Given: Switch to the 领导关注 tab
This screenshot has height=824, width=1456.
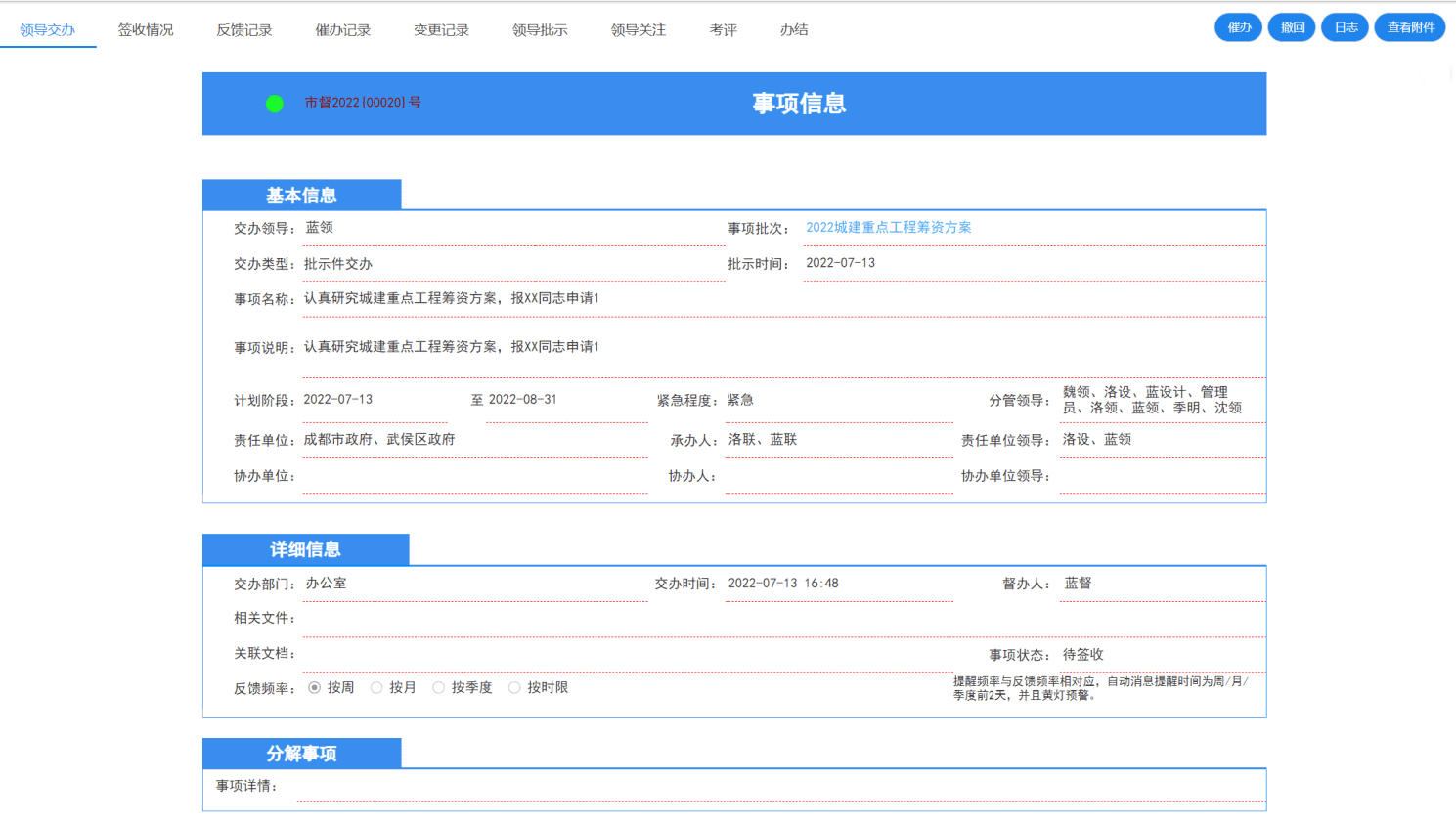Looking at the screenshot, I should [x=639, y=30].
